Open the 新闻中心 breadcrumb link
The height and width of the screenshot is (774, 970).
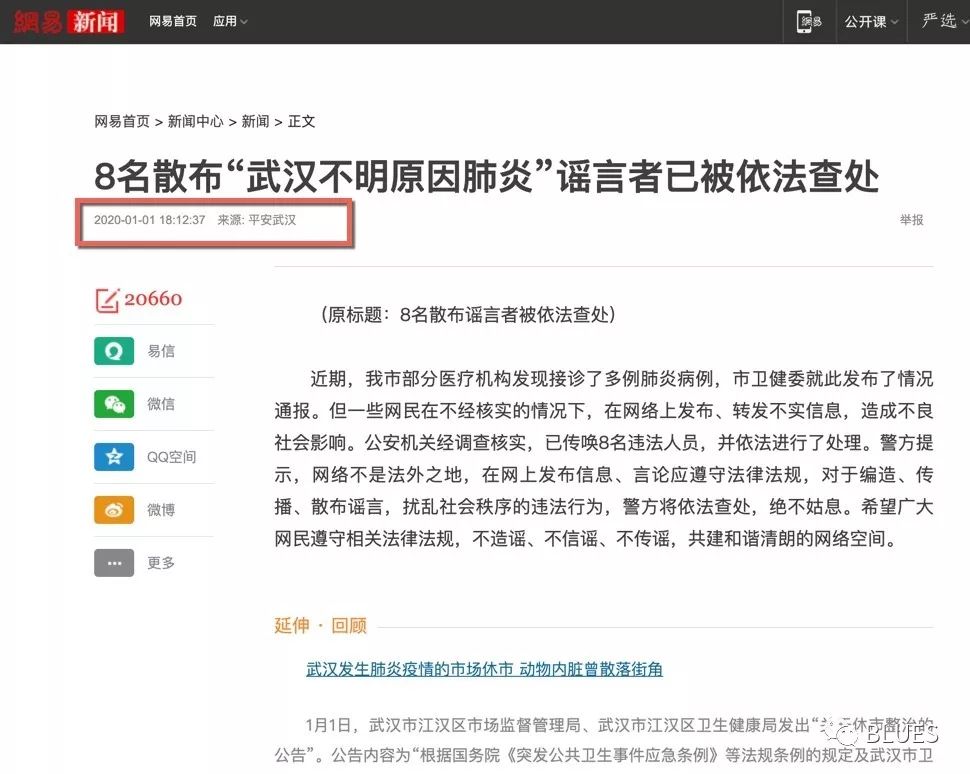(x=196, y=121)
